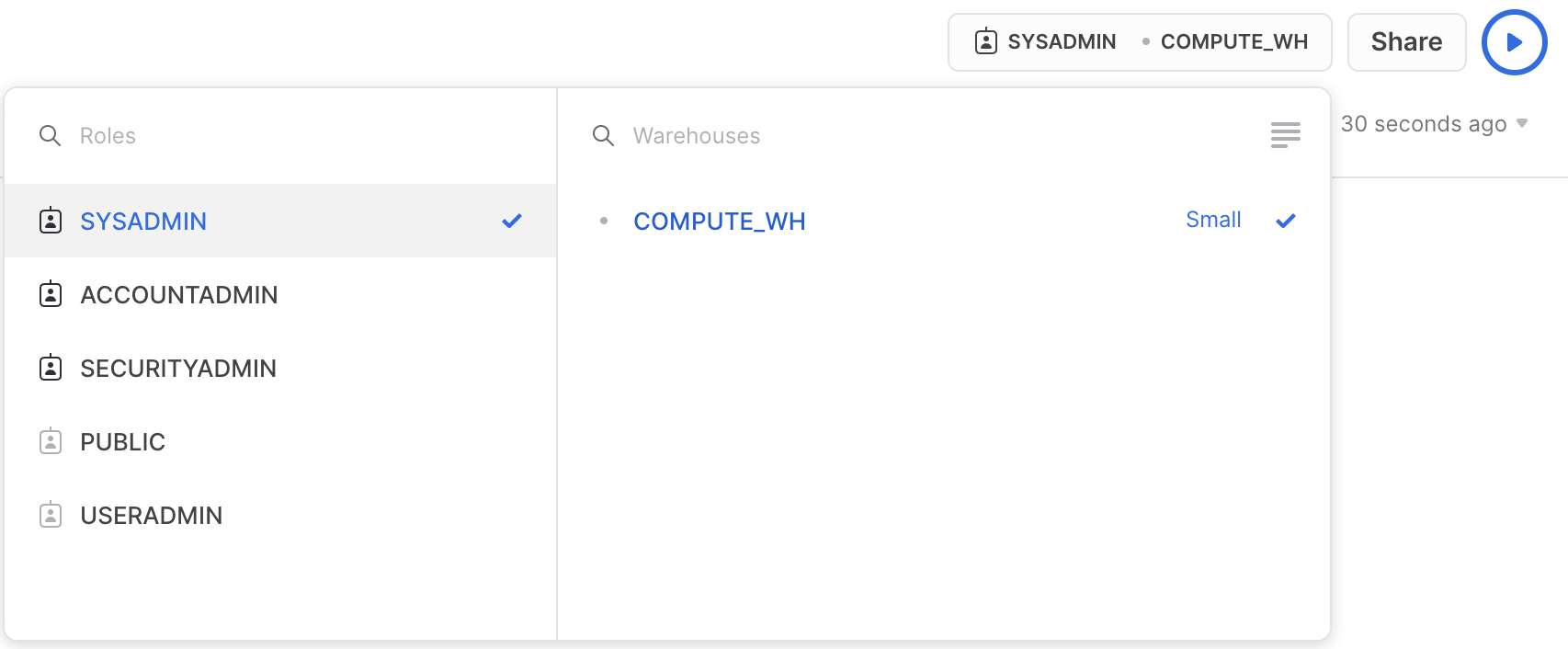Viewport: 1568px width, 649px height.
Task: Open the SYSADMIN context selector dropdown
Action: pos(1140,41)
